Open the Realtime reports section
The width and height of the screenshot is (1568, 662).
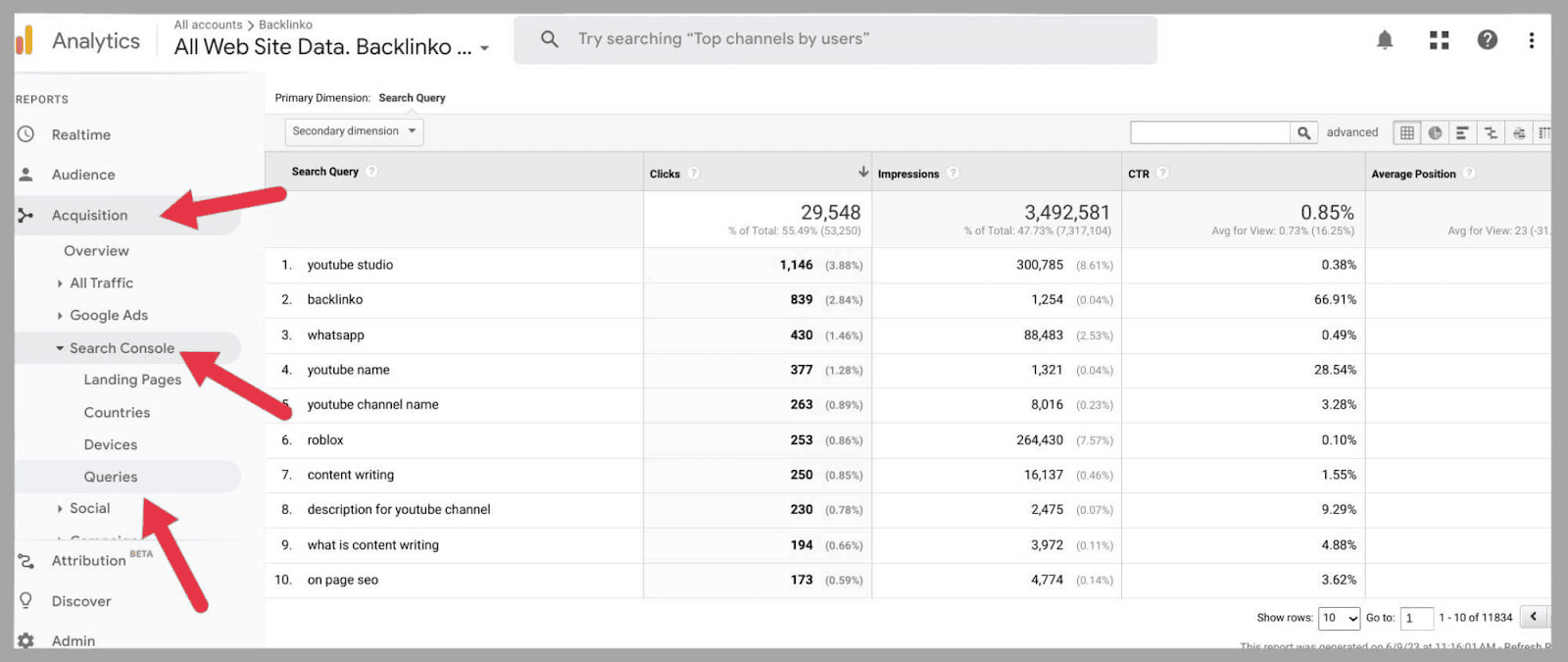pos(81,135)
